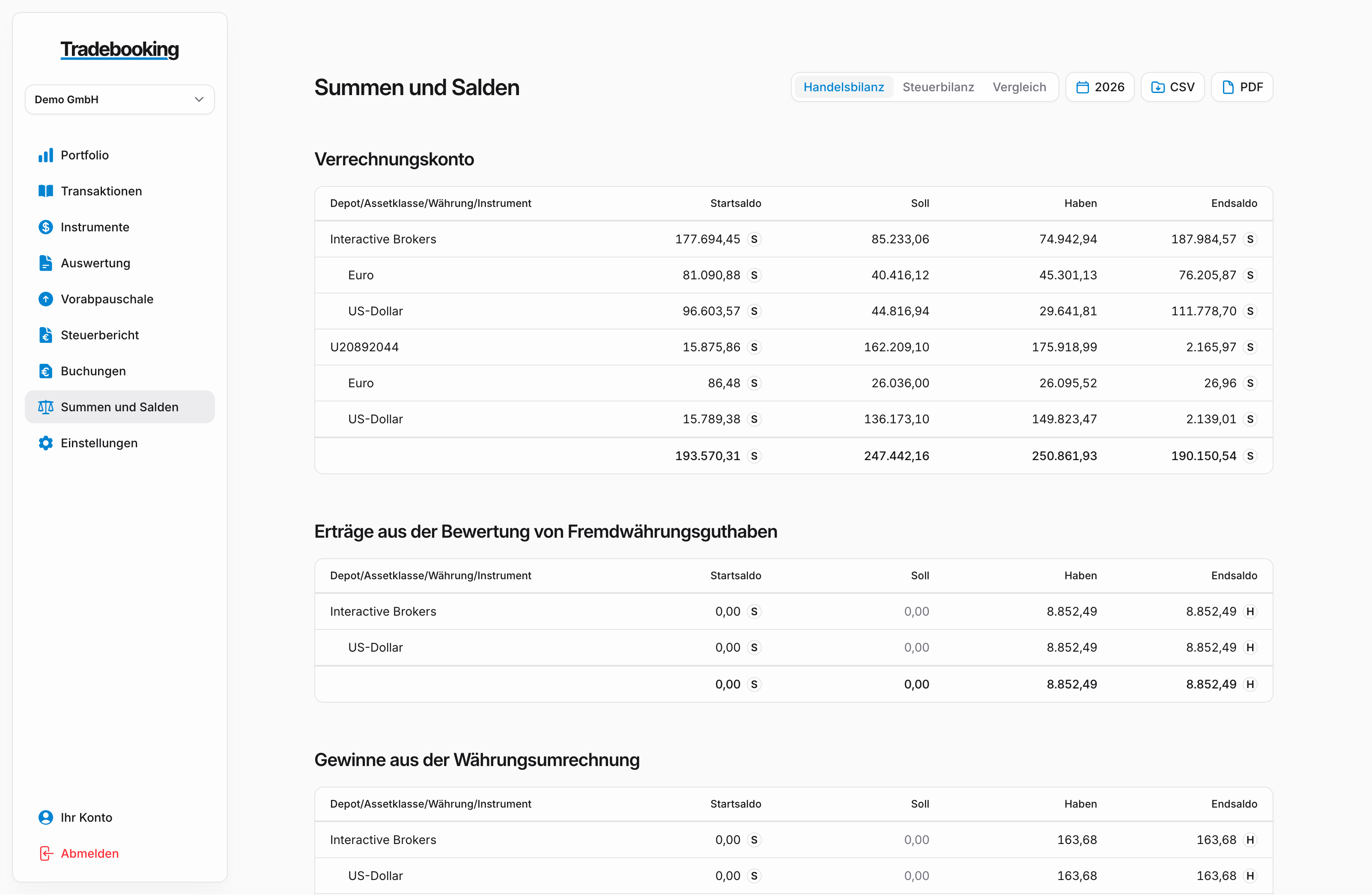The width and height of the screenshot is (1372, 895).
Task: Click S badge beside Startsaldo 177.694,45
Action: click(754, 239)
